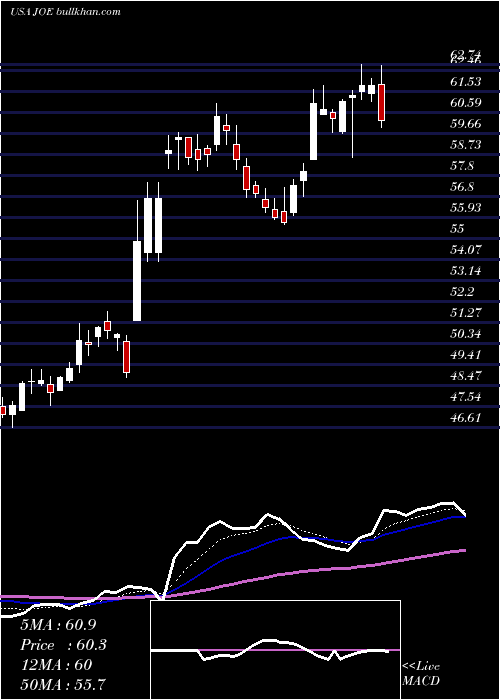Click the '50MA : 55.7' readout
Screen dimensions: 500x700
[x=62, y=684]
